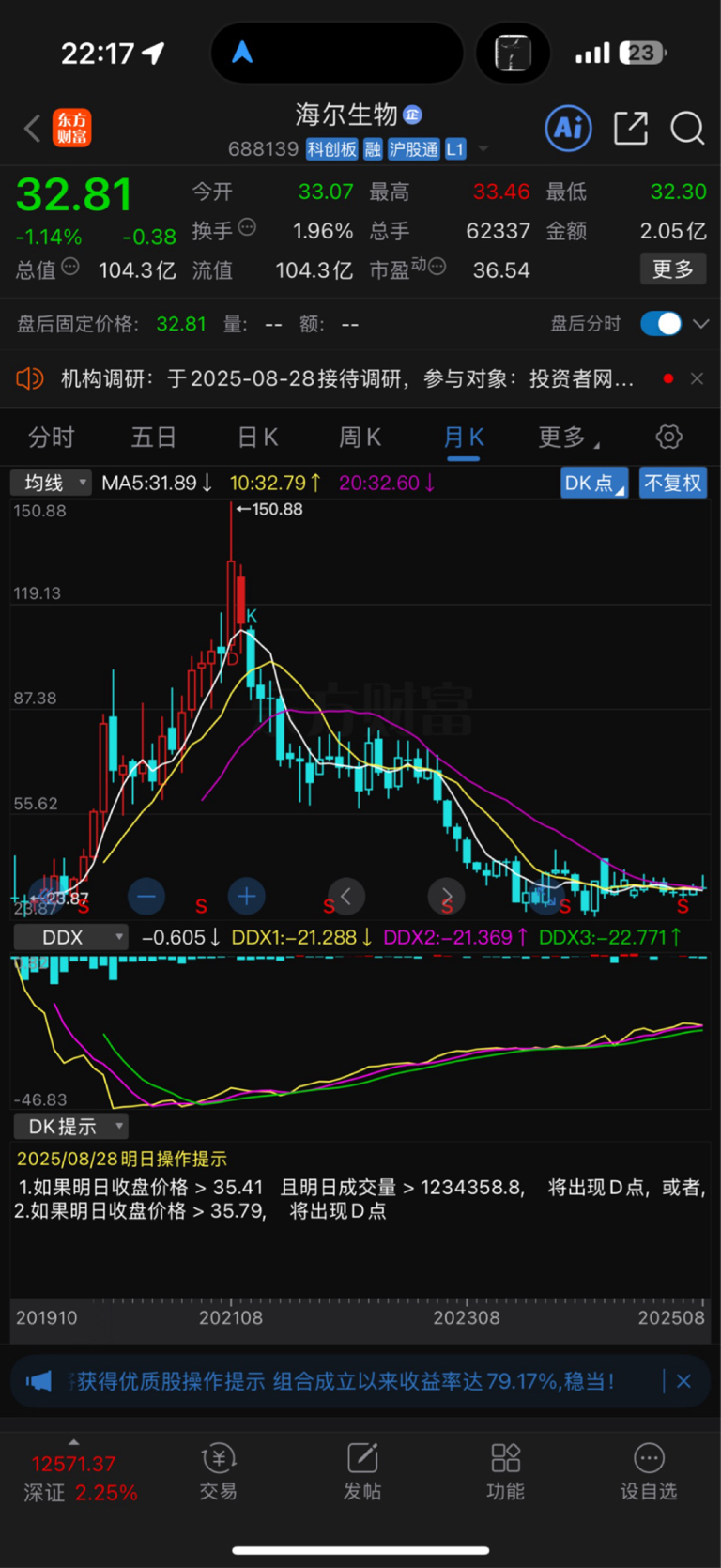
Task: Zoom in chart with plus button
Action: tap(246, 896)
